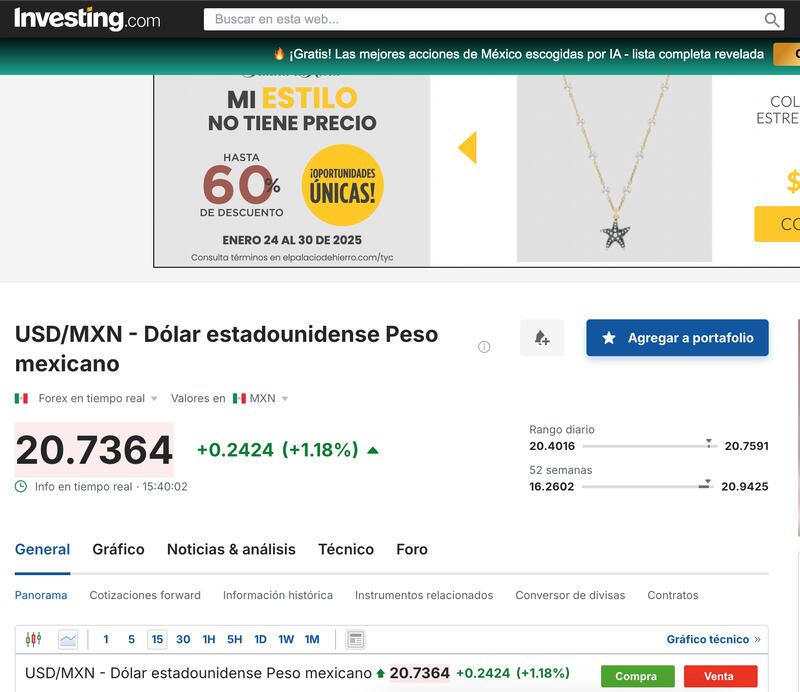Click the chart news overlay icon
The width and height of the screenshot is (800, 692).
click(356, 639)
